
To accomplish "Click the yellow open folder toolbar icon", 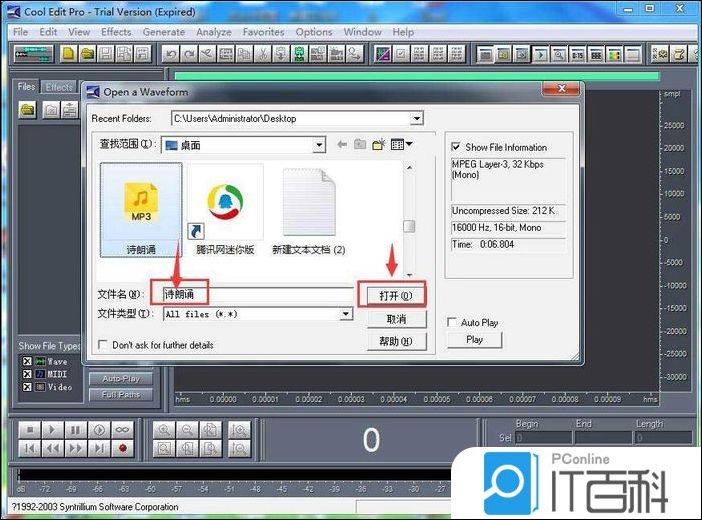I will (x=87, y=54).
